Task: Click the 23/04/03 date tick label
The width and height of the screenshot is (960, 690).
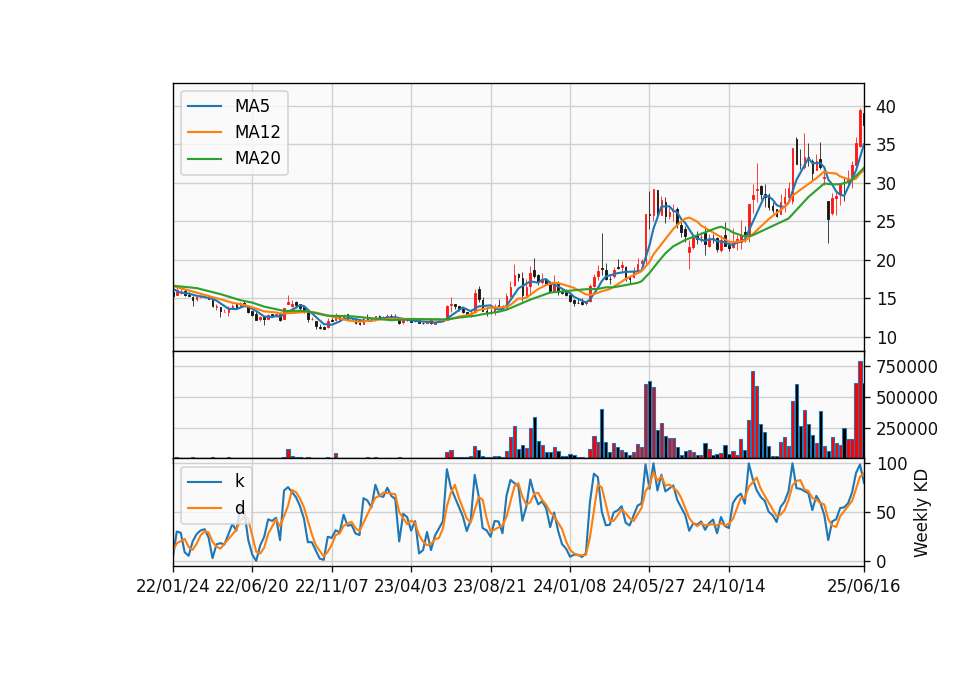Action: [410, 586]
